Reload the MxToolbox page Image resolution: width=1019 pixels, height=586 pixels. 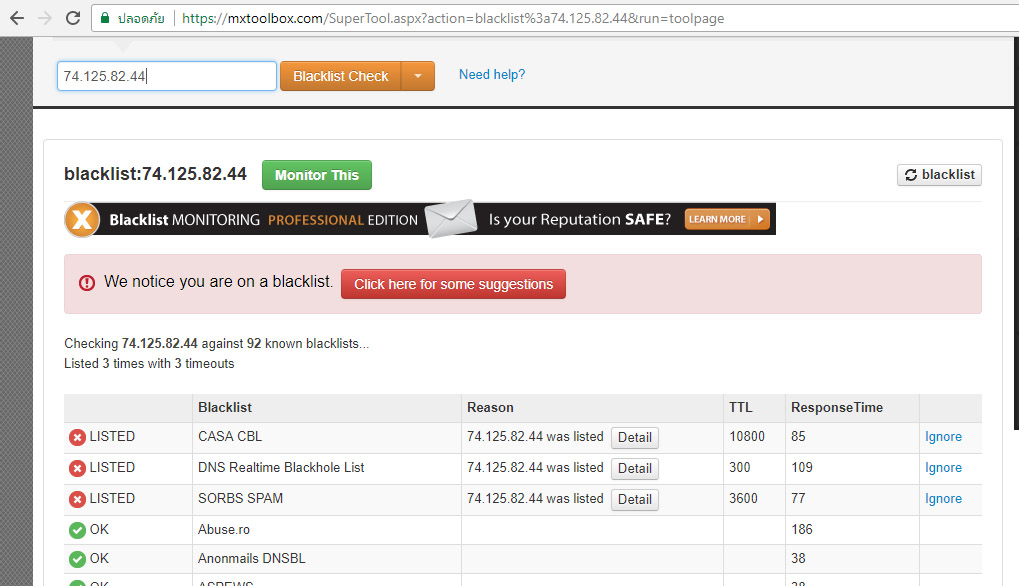pyautogui.click(x=73, y=18)
